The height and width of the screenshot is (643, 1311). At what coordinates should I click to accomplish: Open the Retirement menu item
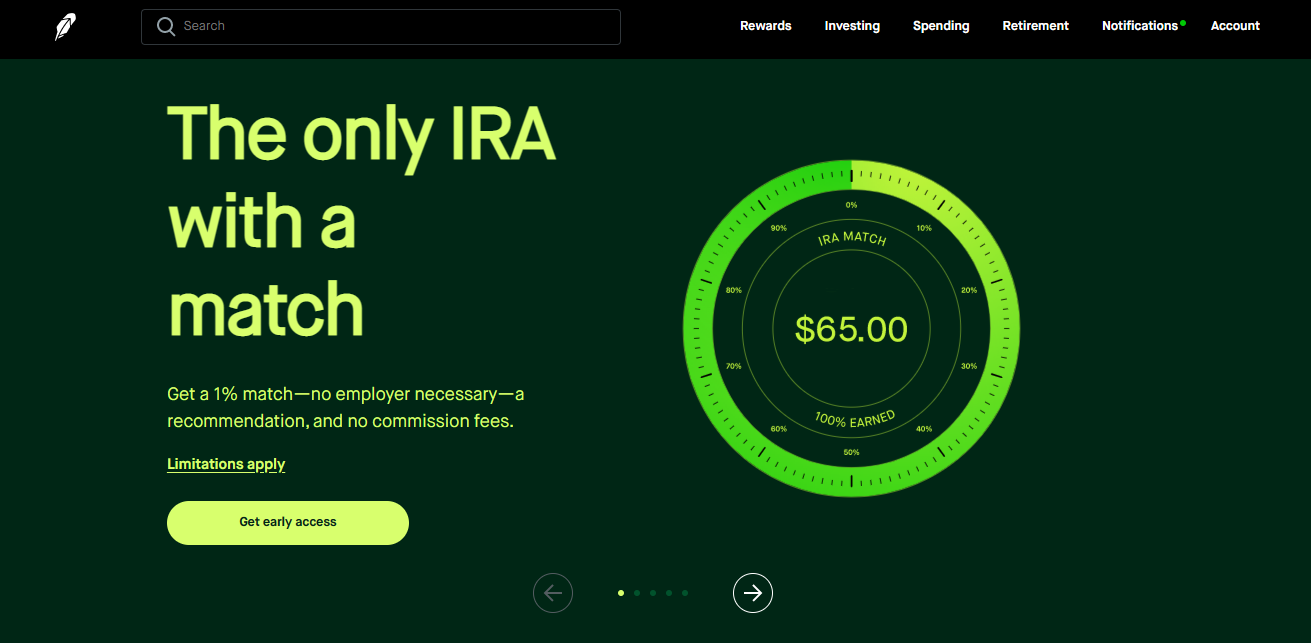(x=1036, y=26)
